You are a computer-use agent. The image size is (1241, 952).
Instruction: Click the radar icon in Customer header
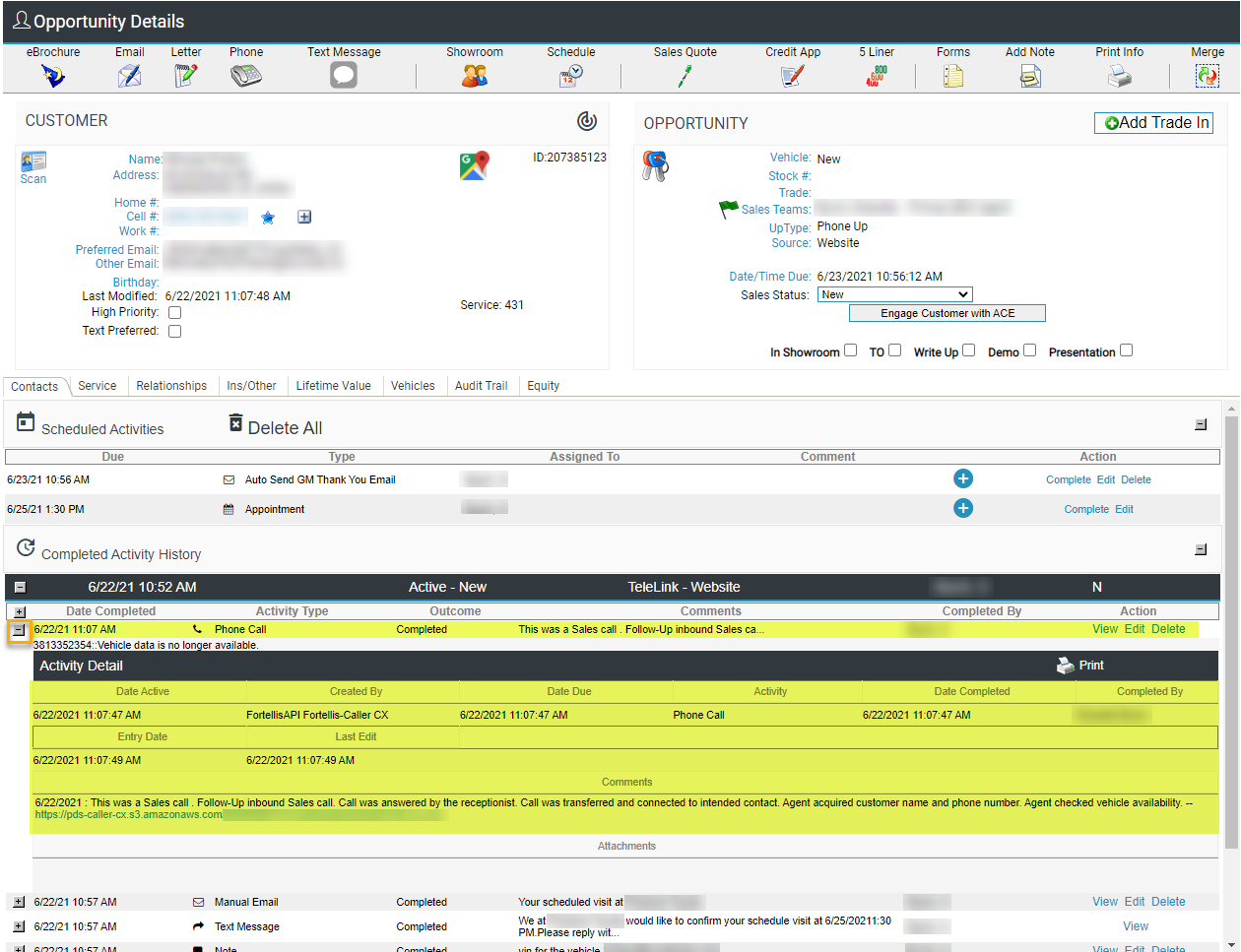tap(587, 120)
